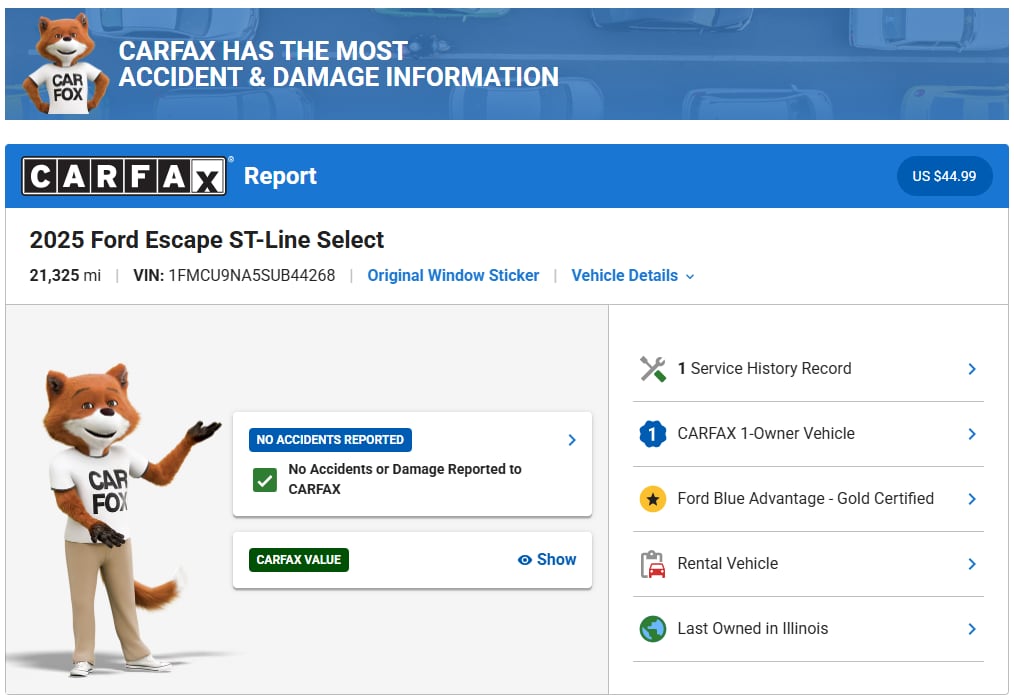Open CARFAX 1-Owner Vehicle text

pyautogui.click(x=766, y=433)
